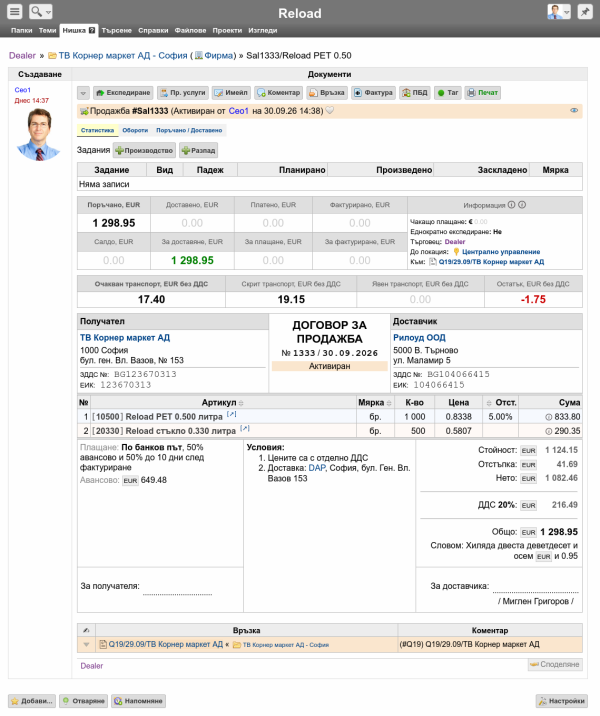Open the Папки menu tab

tap(21, 30)
